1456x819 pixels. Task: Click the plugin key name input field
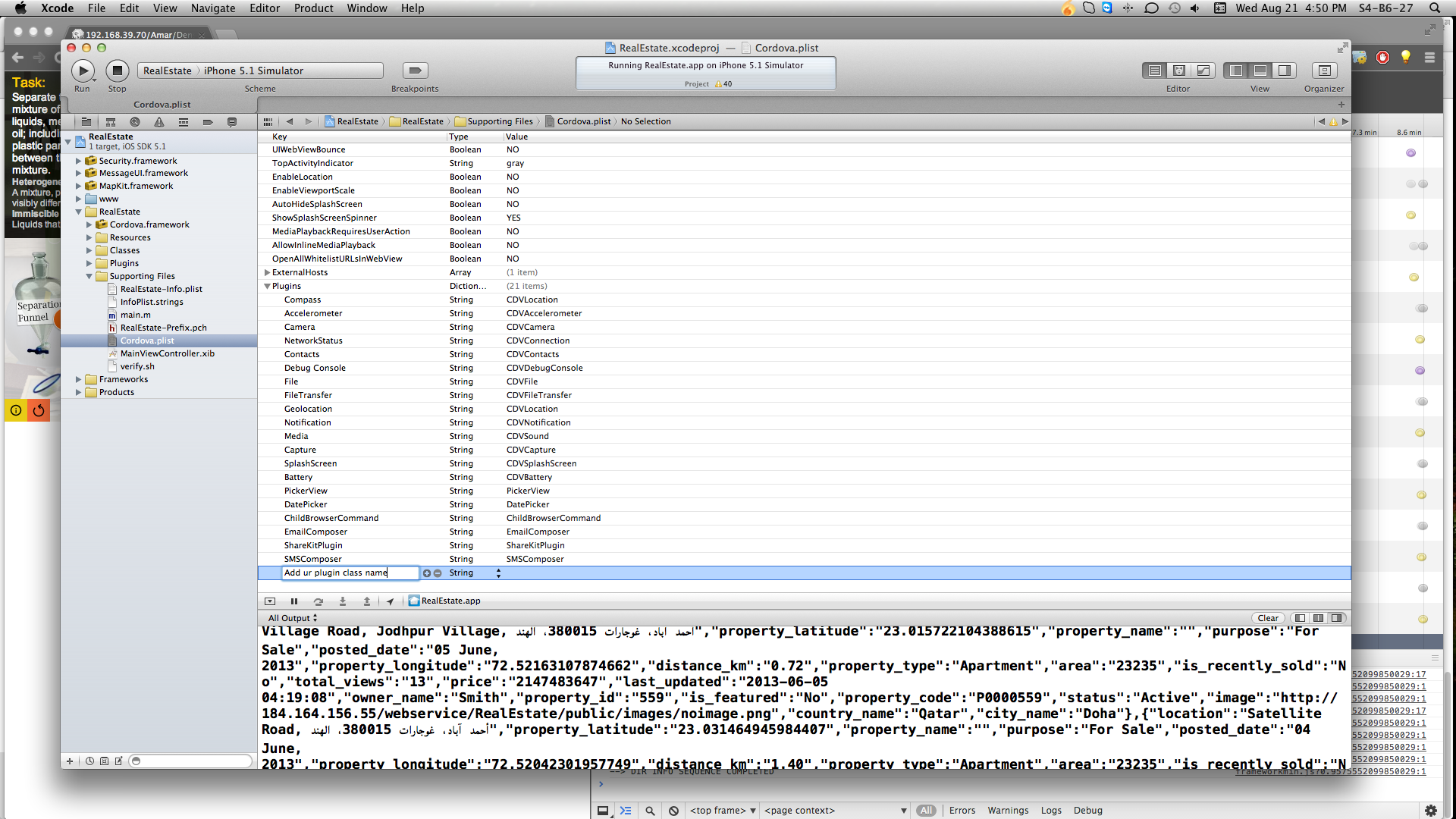[350, 573]
